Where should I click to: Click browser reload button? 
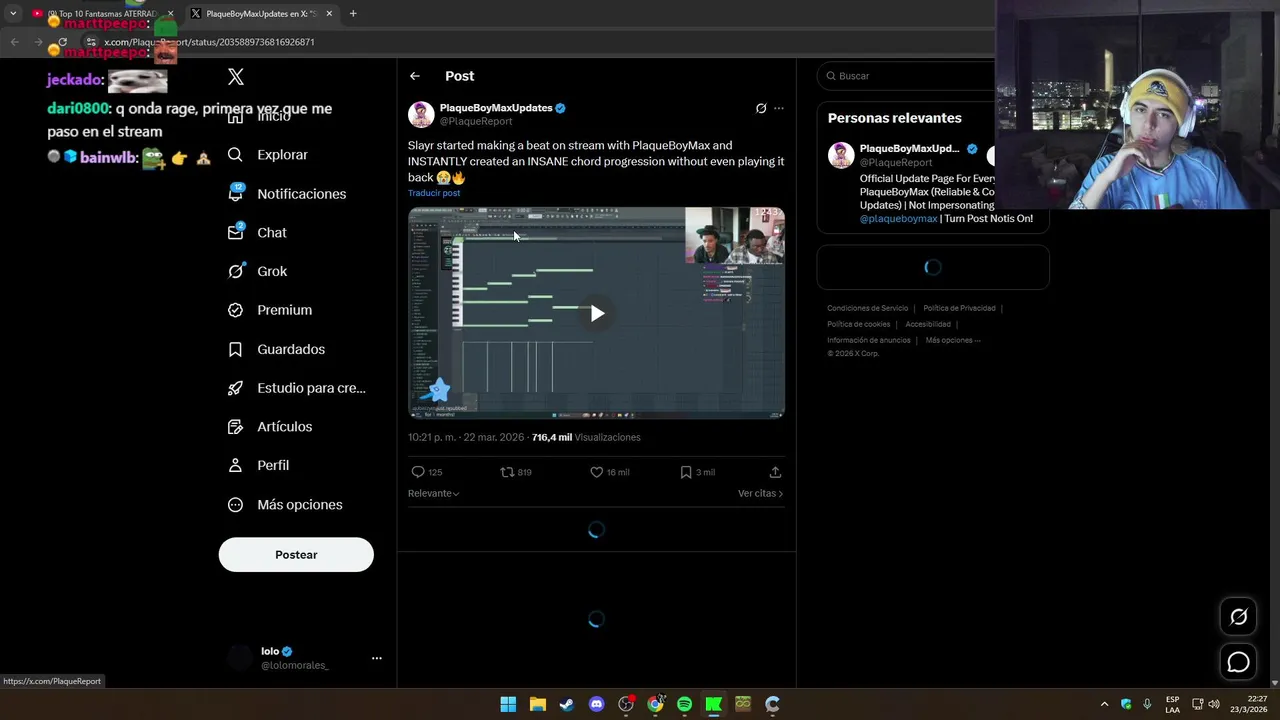tap(62, 42)
